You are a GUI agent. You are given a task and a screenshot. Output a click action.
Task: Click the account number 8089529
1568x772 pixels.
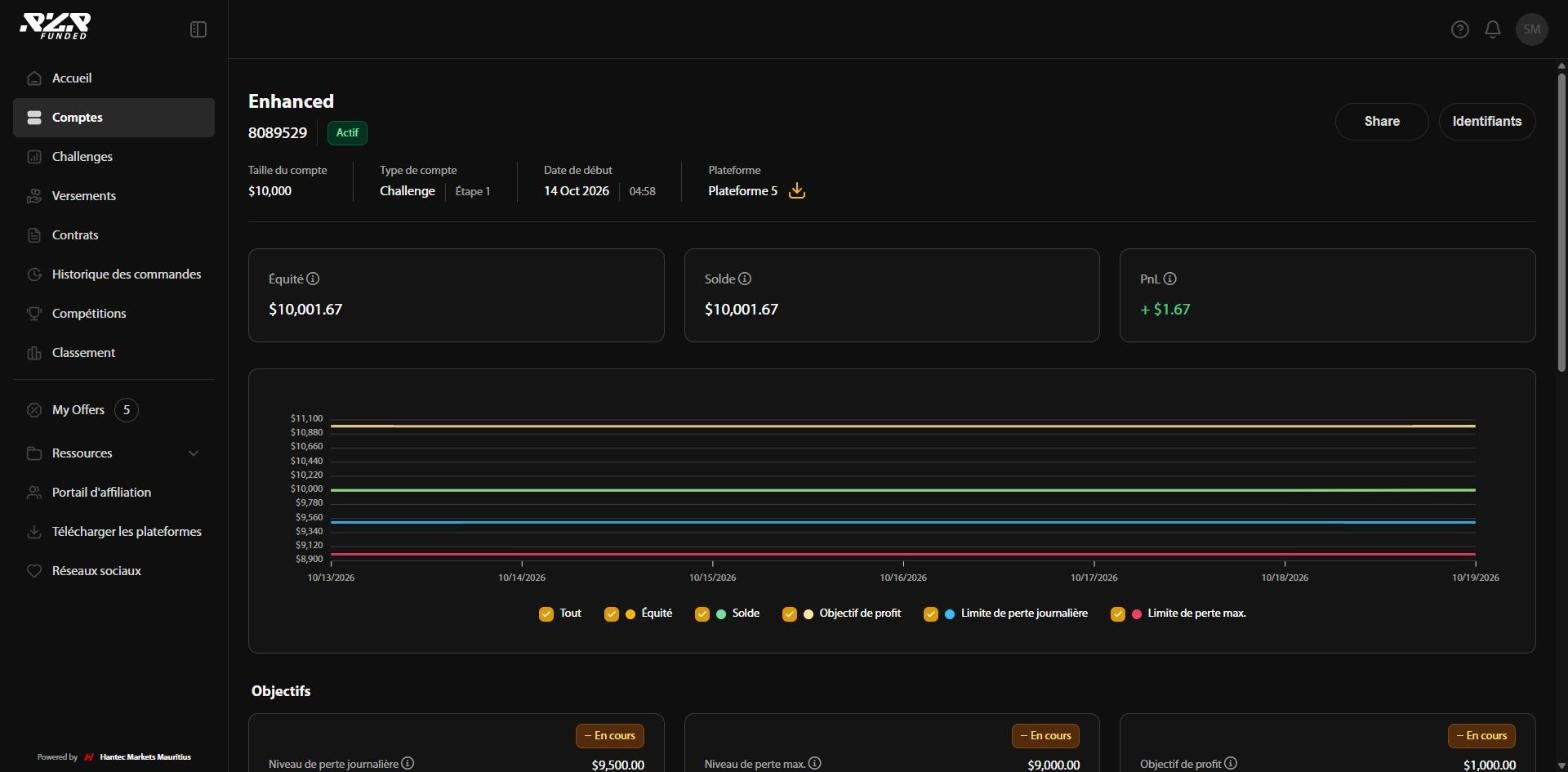point(278,132)
